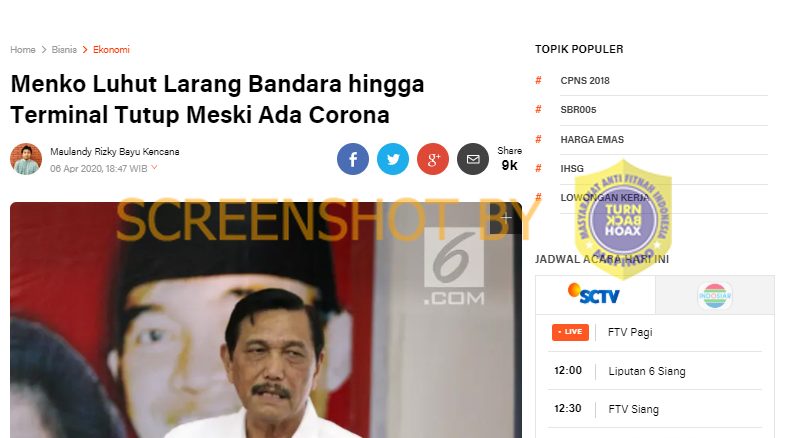Share article on Facebook icon
The image size is (787, 438).
(x=353, y=159)
